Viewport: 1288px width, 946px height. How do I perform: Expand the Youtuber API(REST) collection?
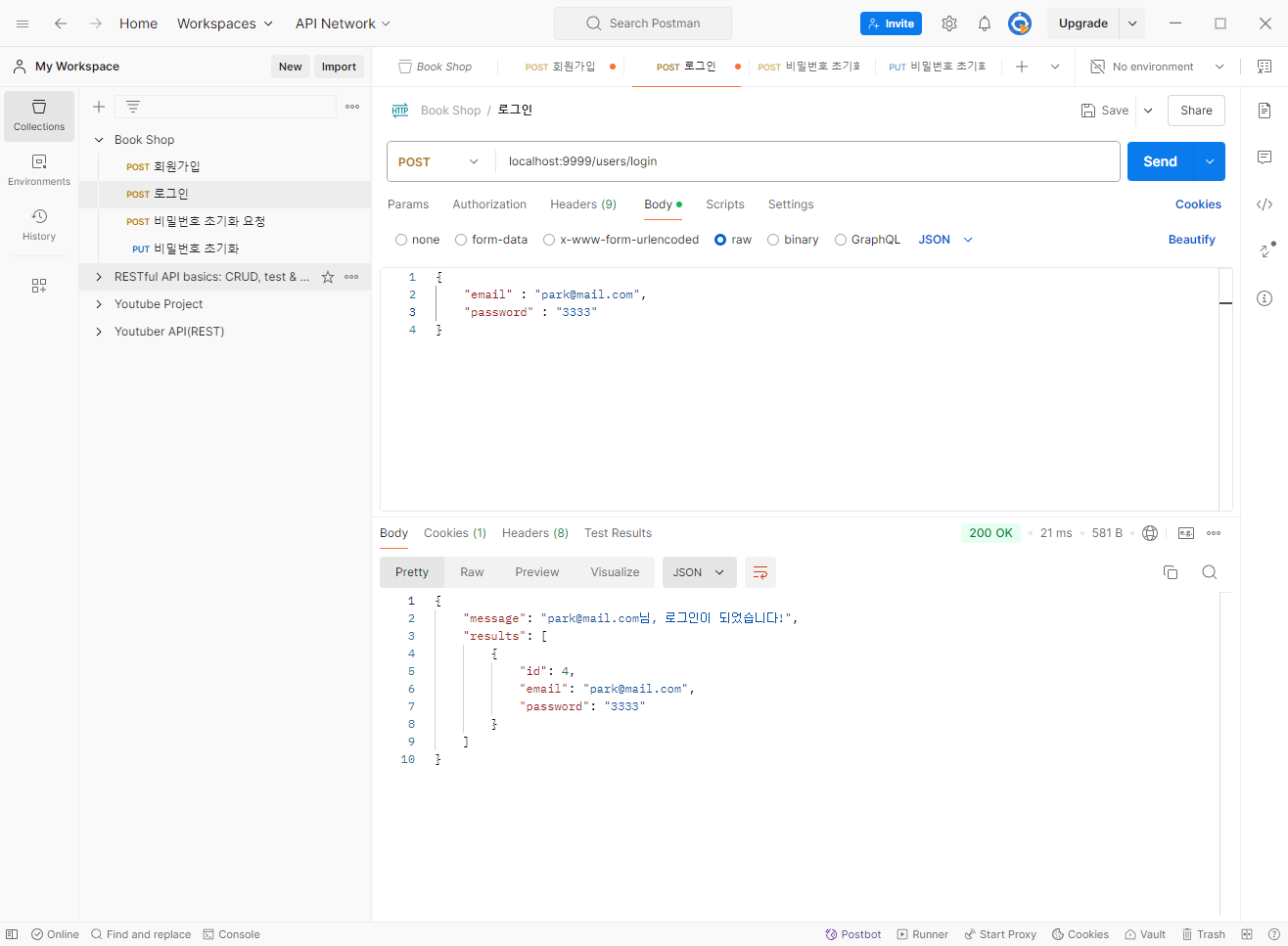click(x=99, y=332)
